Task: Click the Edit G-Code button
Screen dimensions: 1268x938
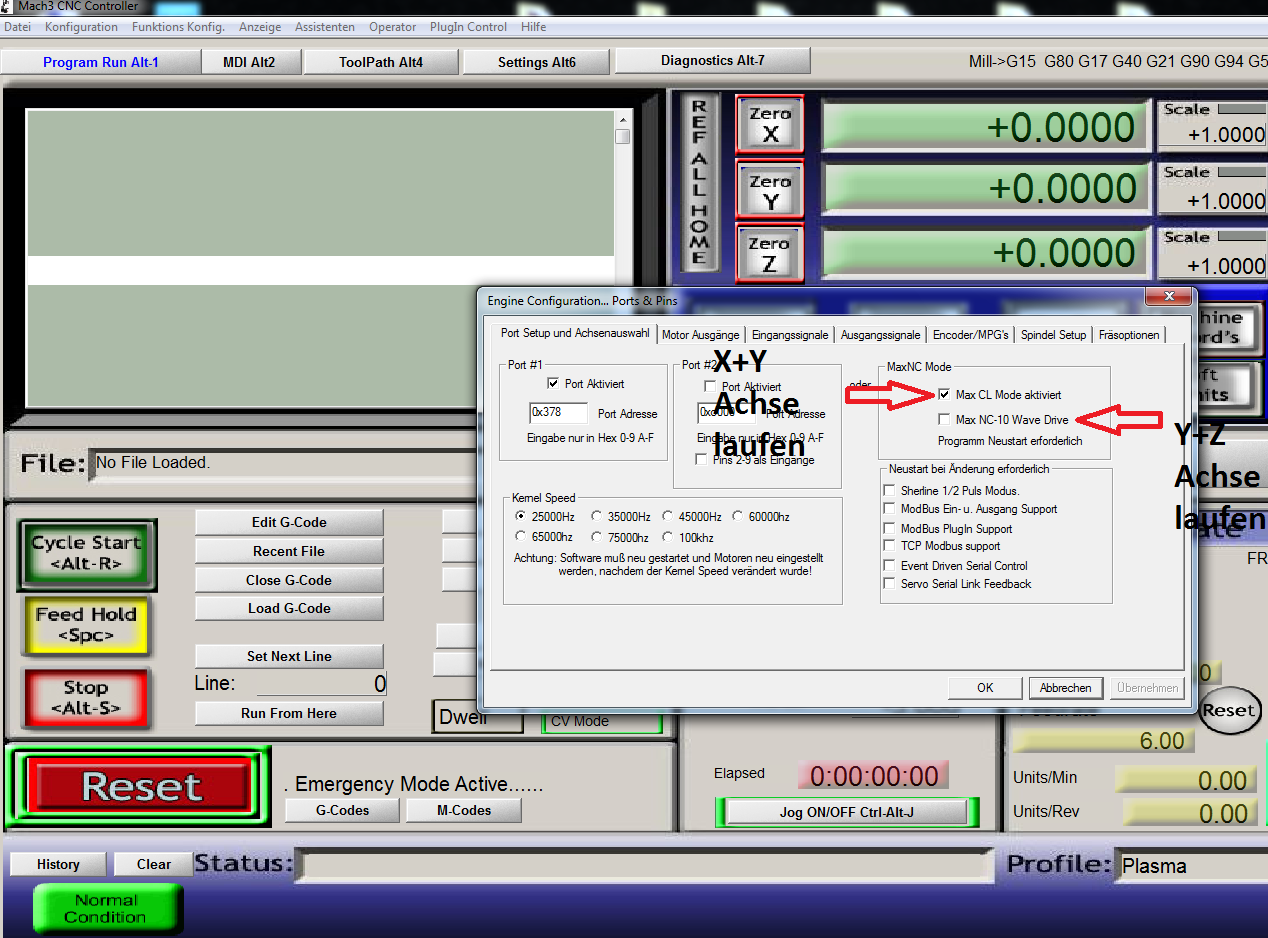Action: tap(289, 522)
